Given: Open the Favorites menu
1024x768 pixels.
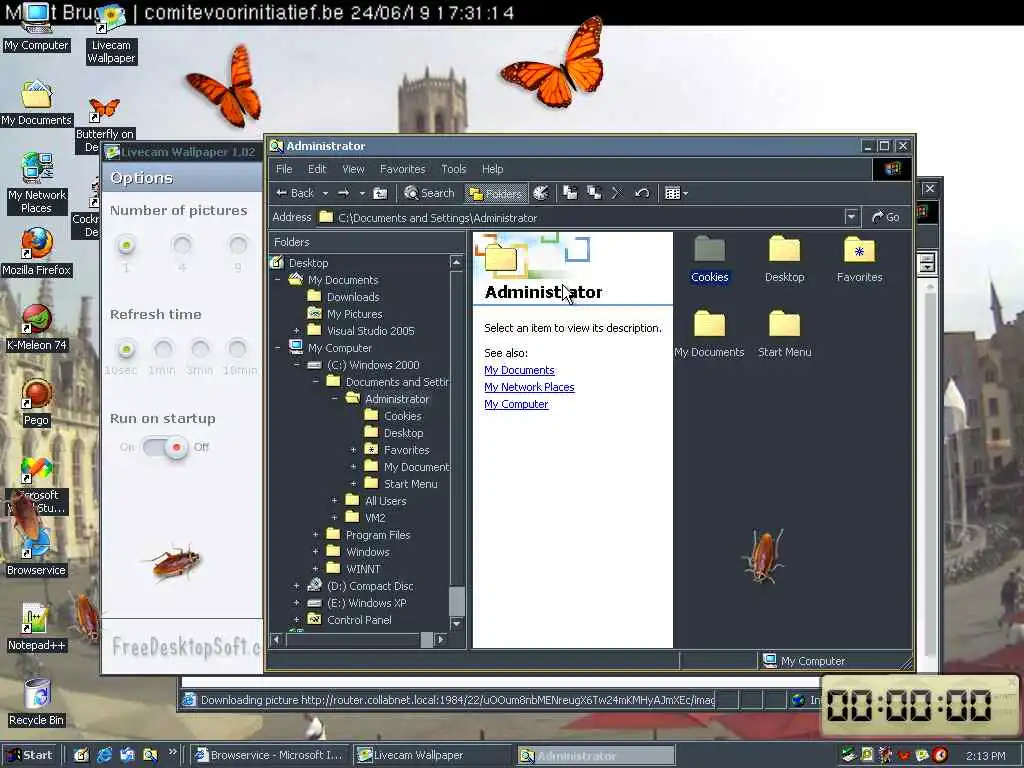Looking at the screenshot, I should [x=402, y=169].
